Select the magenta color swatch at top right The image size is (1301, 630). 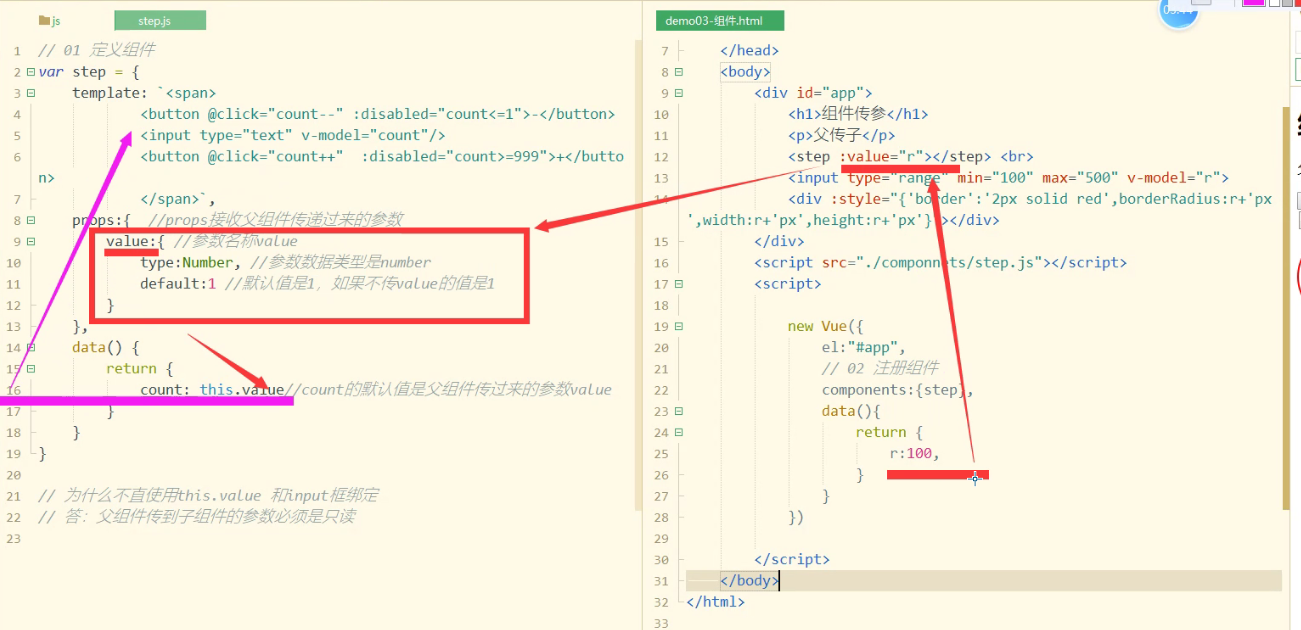pos(1253,3)
